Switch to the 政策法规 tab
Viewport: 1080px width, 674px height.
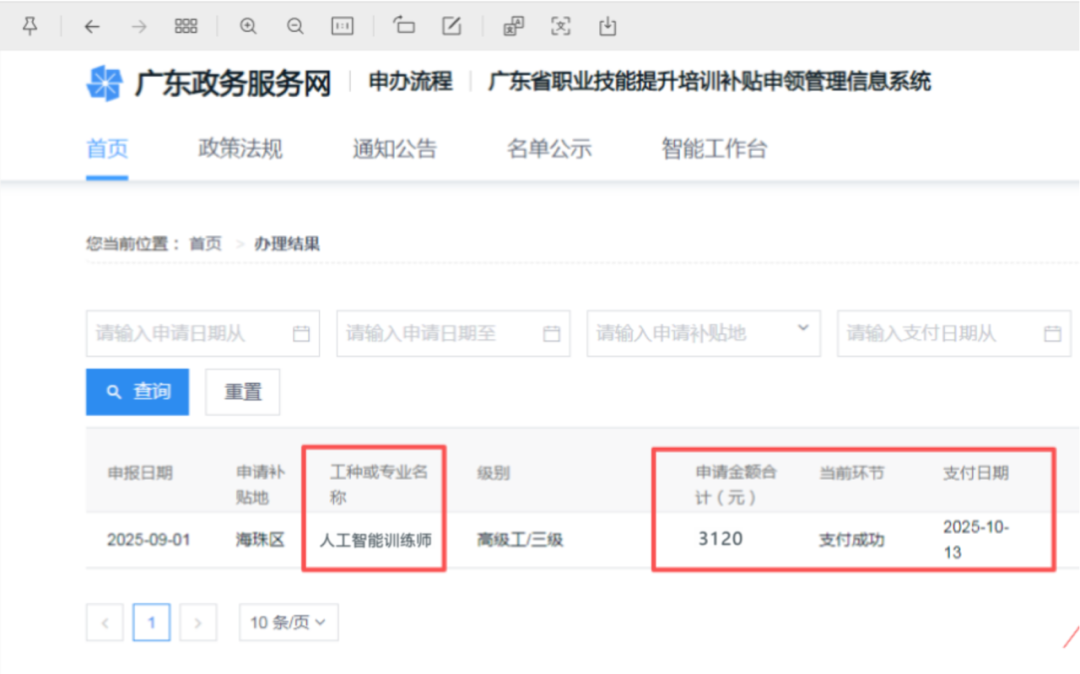240,148
